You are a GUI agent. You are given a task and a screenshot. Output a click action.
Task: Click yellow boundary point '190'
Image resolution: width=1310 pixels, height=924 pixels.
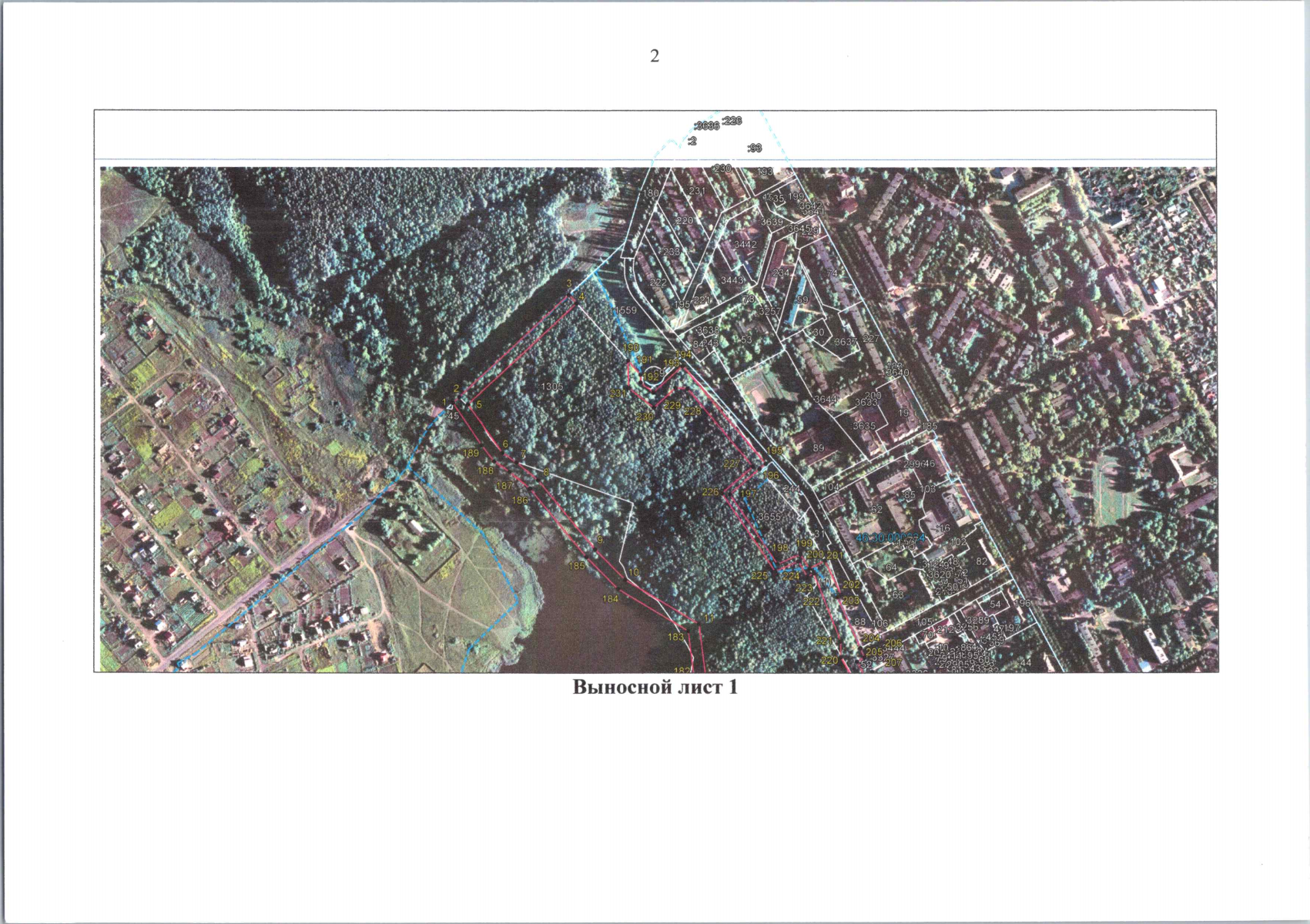tap(632, 347)
